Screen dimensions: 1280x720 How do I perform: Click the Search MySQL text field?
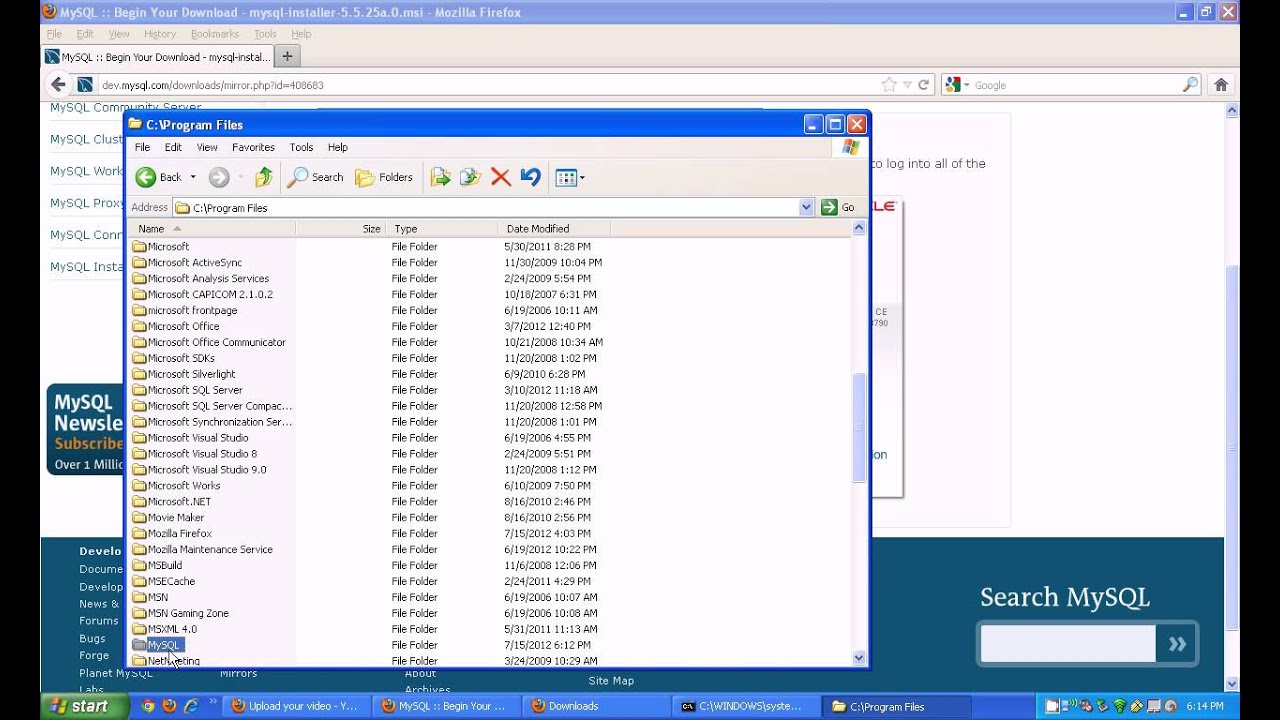point(1068,644)
